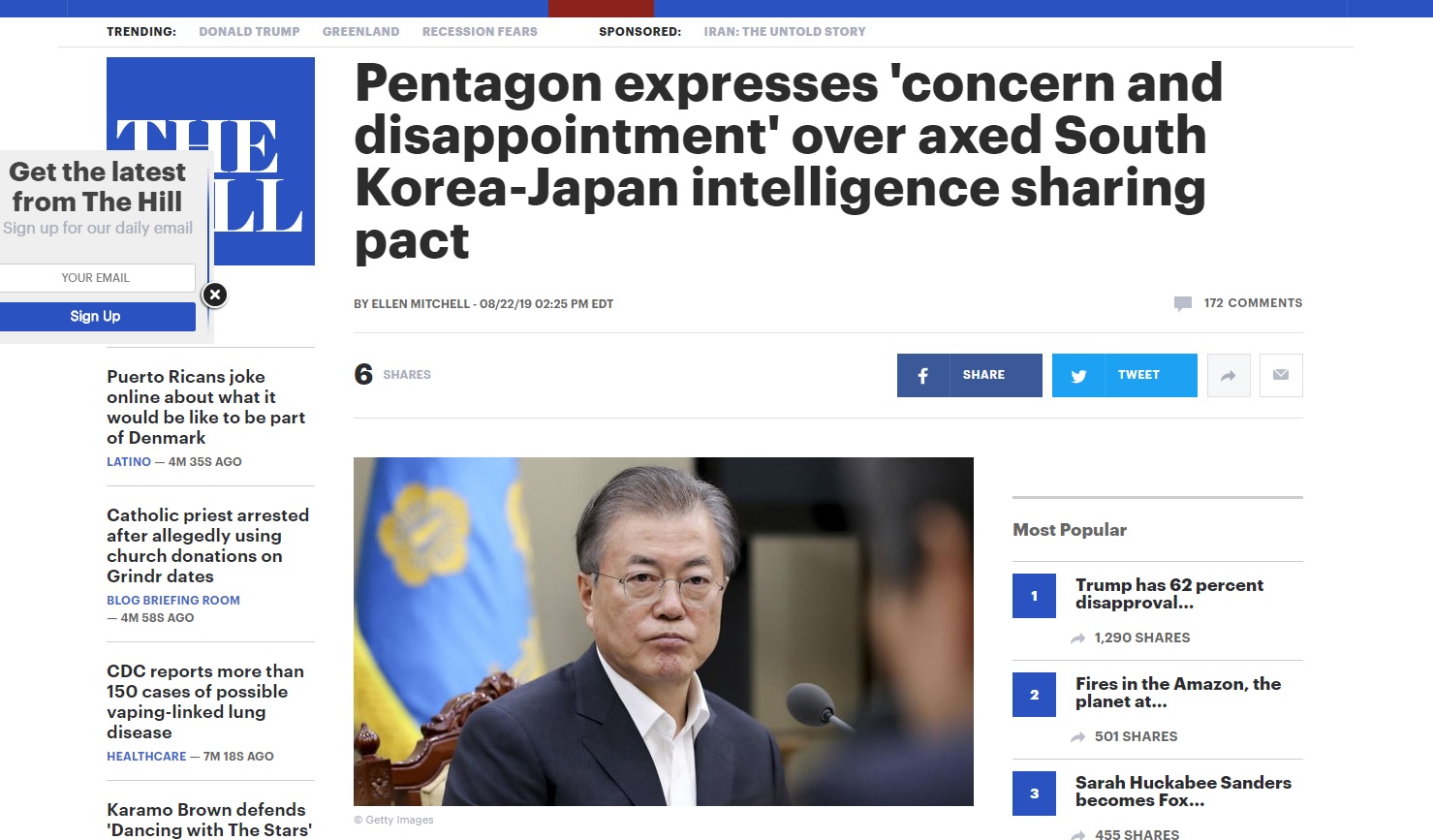This screenshot has width=1433, height=840.
Task: Open sponsored Iran: The Untold Story link
Action: [785, 32]
